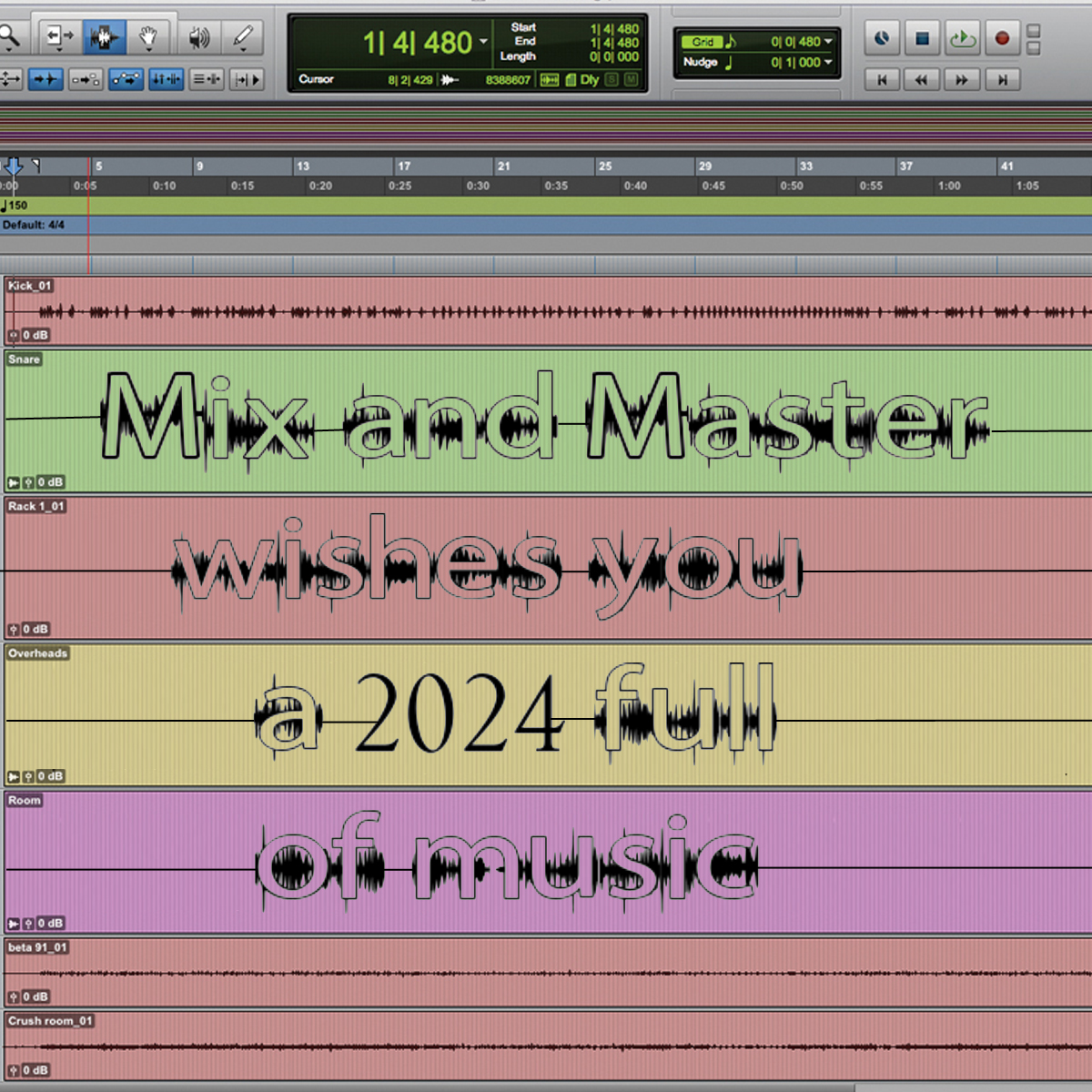Click the Length value 0|0|000
The width and height of the screenshot is (1092, 1092).
point(614,56)
